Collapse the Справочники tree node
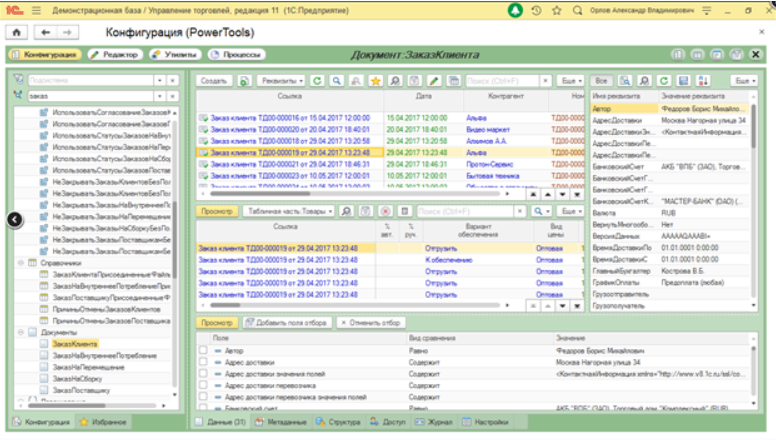Screen dimensions: 776x440 coord(21,263)
